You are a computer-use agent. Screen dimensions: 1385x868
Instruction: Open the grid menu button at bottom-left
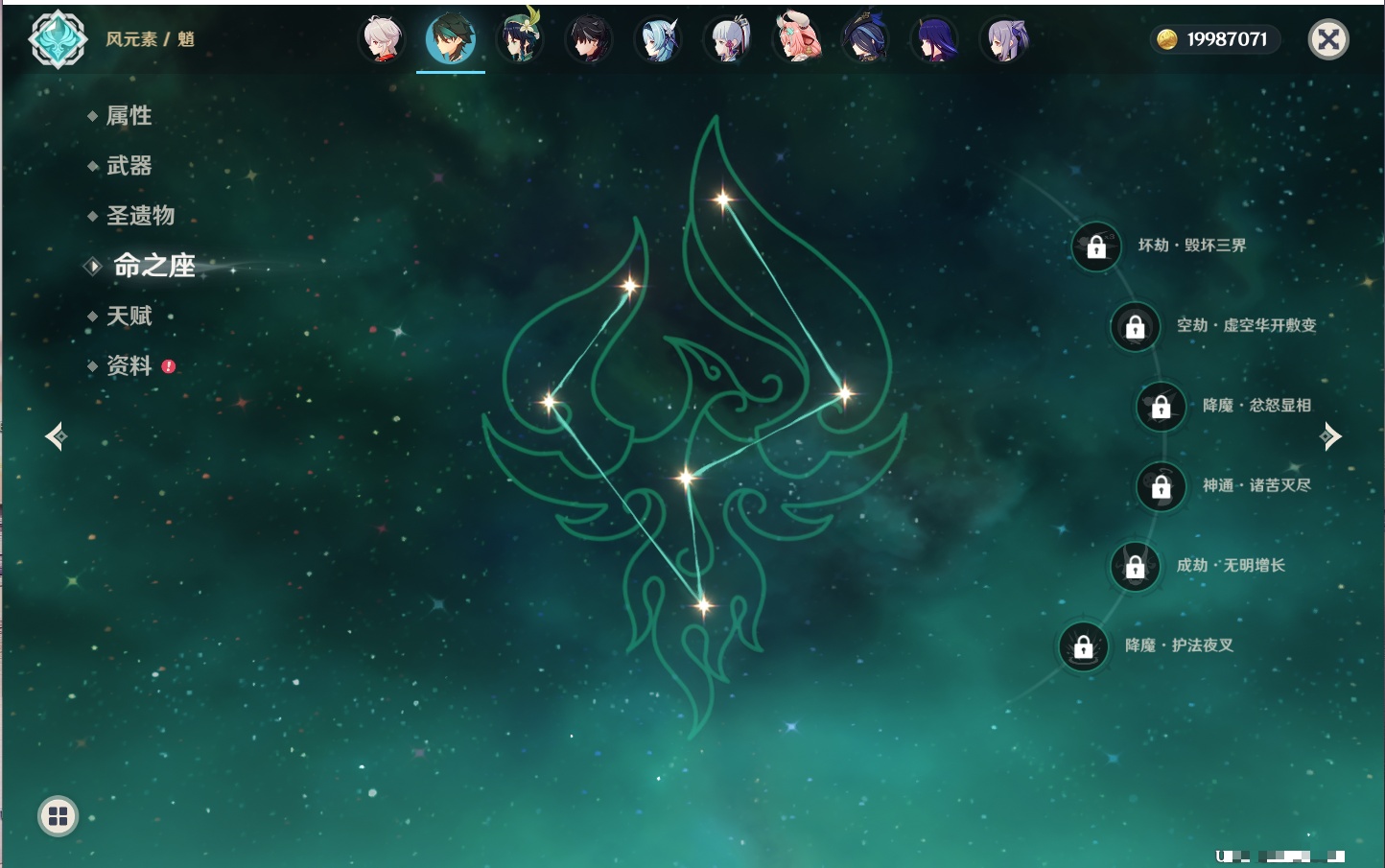pos(58,816)
